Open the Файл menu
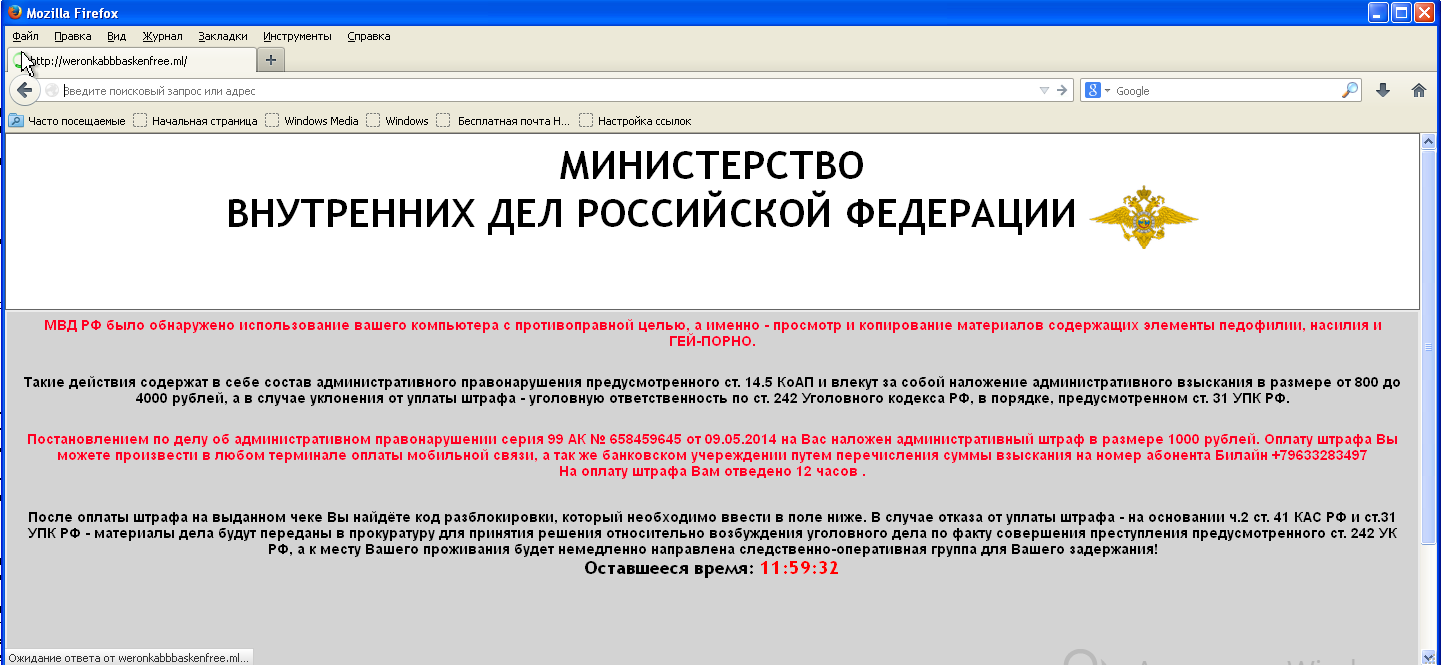 [x=25, y=36]
